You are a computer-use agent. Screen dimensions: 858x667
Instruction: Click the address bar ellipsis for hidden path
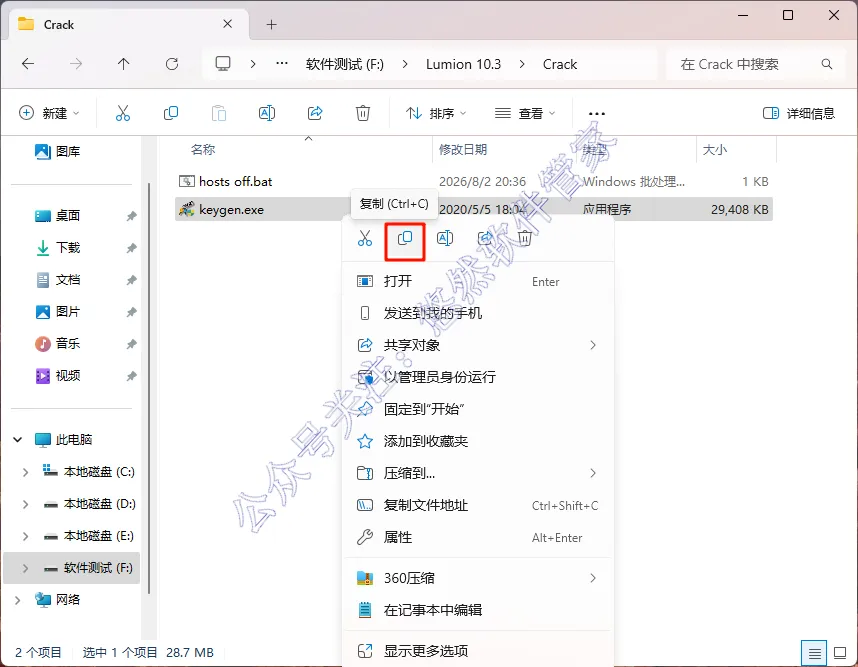(282, 64)
